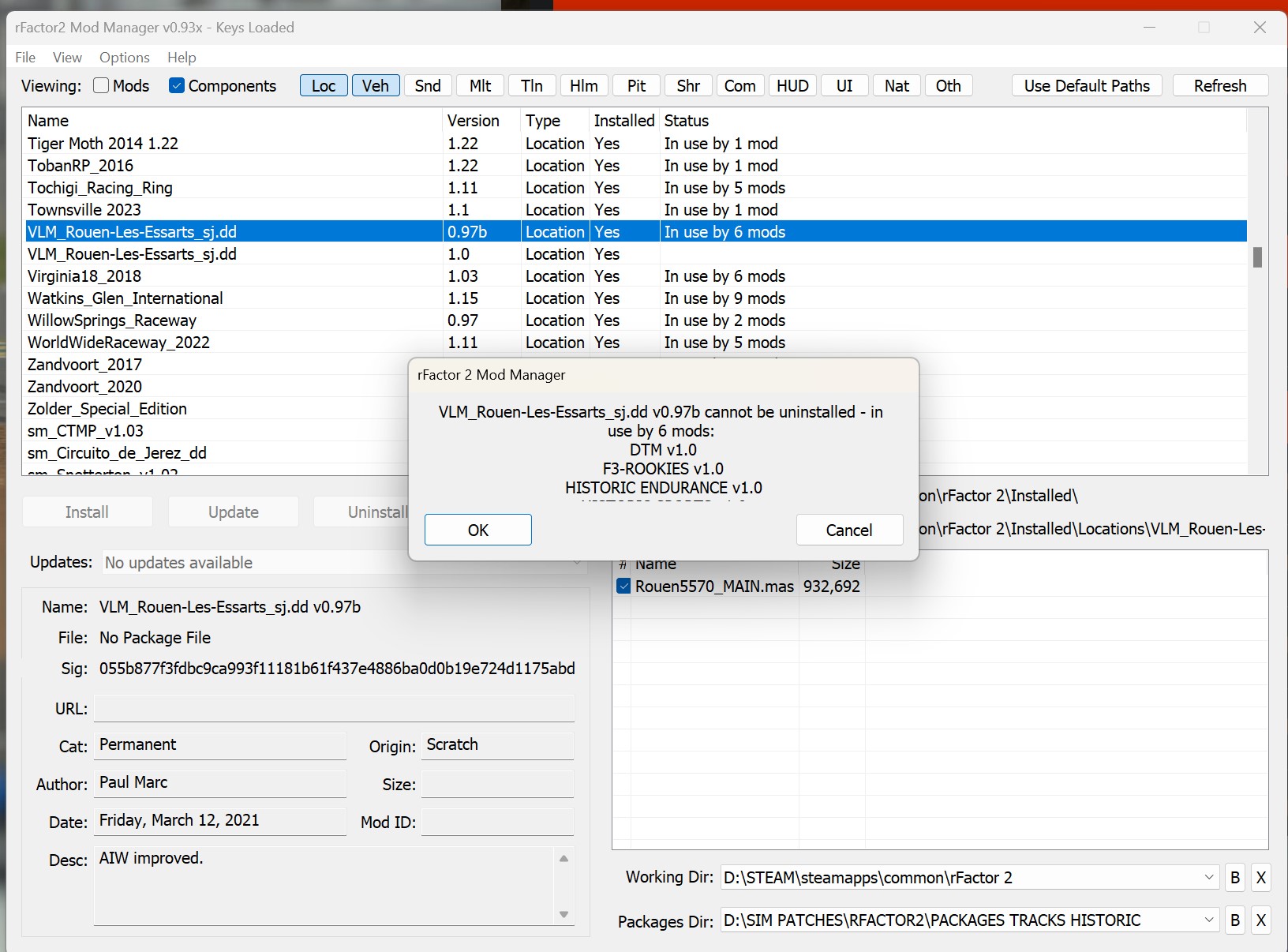Open the Options menu
Viewport: 1288px width, 952px height.
(125, 57)
